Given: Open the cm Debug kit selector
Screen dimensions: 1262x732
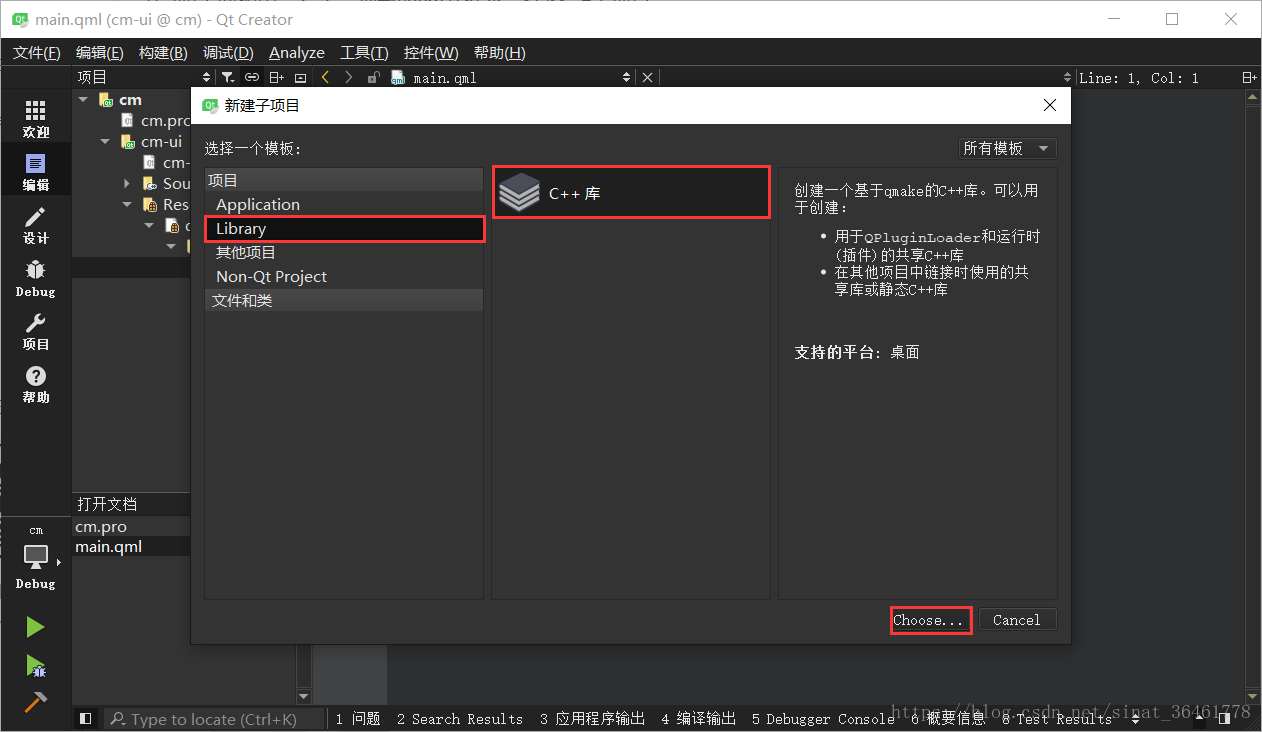Looking at the screenshot, I should (35, 558).
